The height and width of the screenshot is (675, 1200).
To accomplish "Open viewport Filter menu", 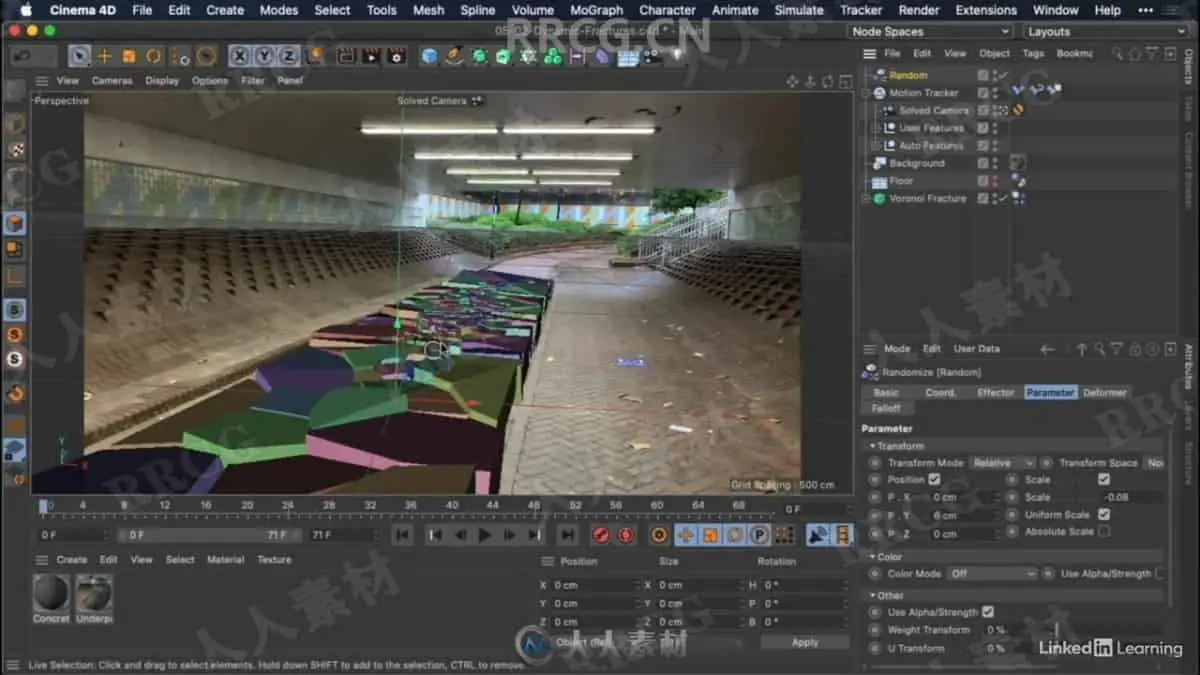I will pos(253,81).
